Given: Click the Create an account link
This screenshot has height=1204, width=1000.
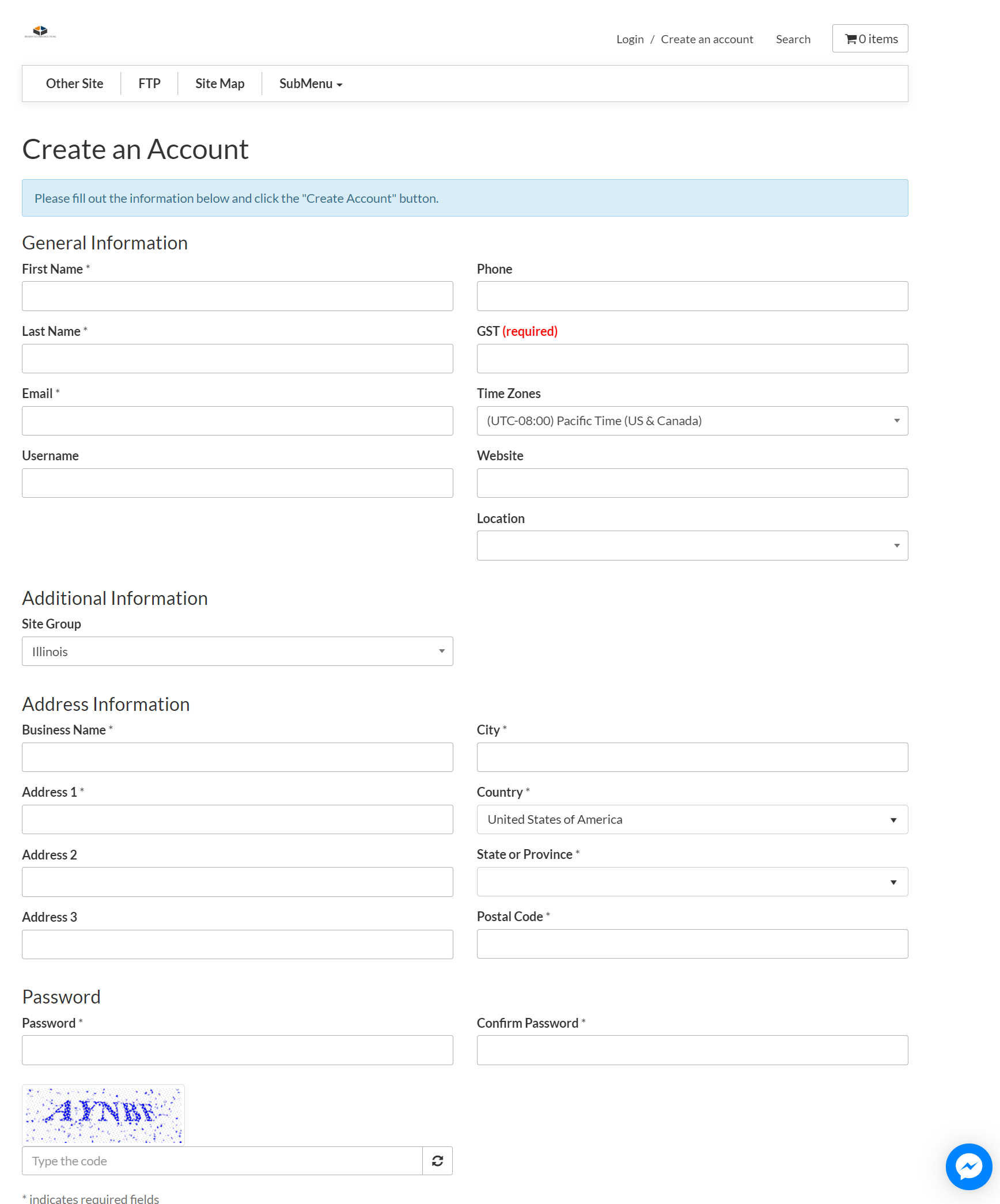Looking at the screenshot, I should coord(707,39).
